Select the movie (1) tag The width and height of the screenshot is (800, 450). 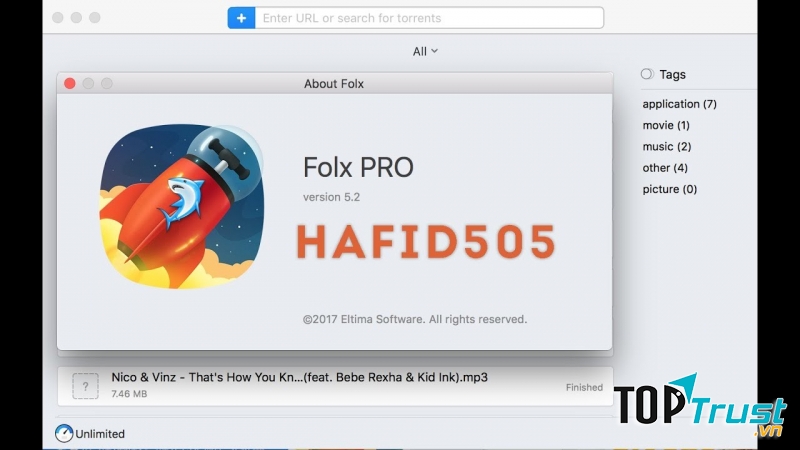pos(666,126)
